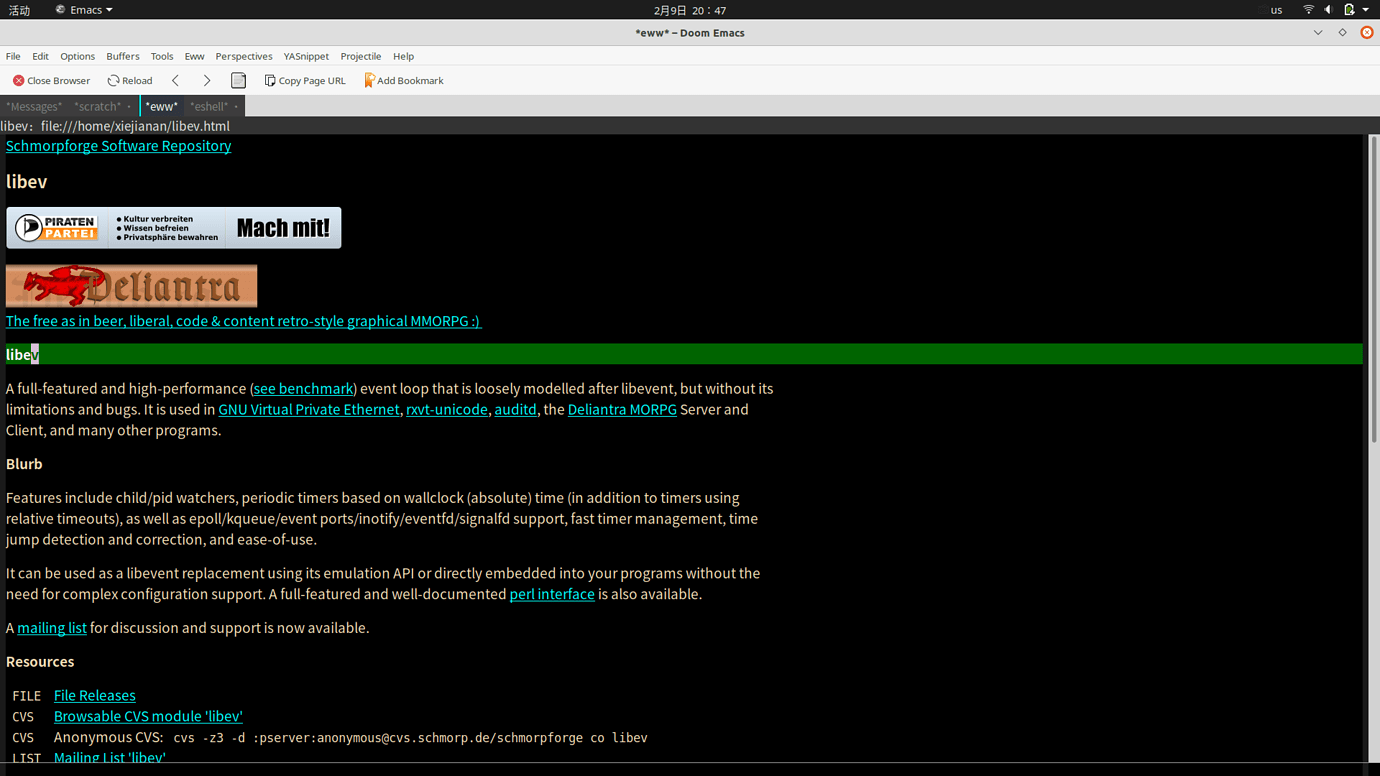Viewport: 1380px width, 776px height.
Task: Click the battery status icon
Action: tap(1349, 10)
